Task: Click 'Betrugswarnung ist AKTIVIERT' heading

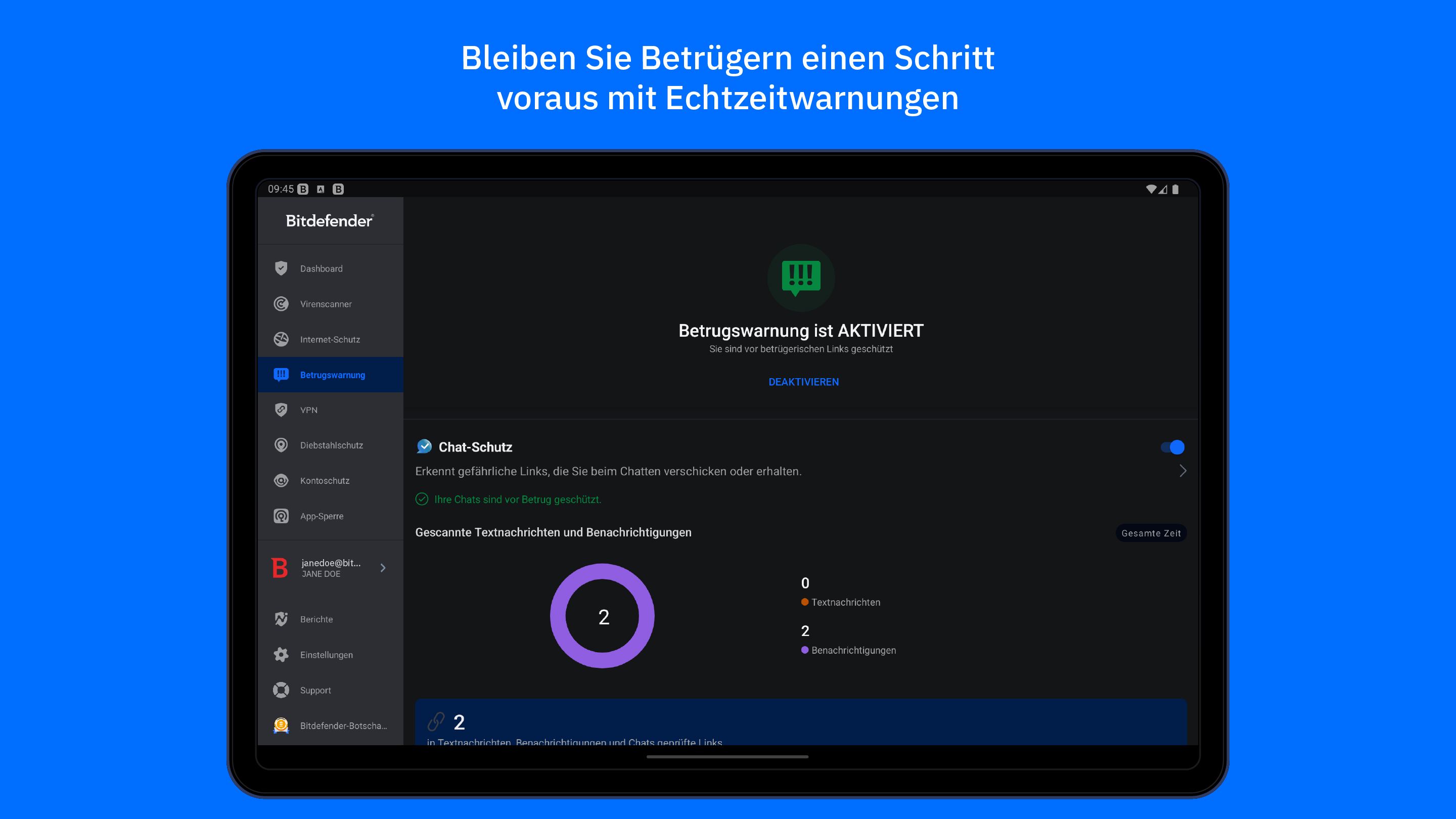Action: coord(801,331)
